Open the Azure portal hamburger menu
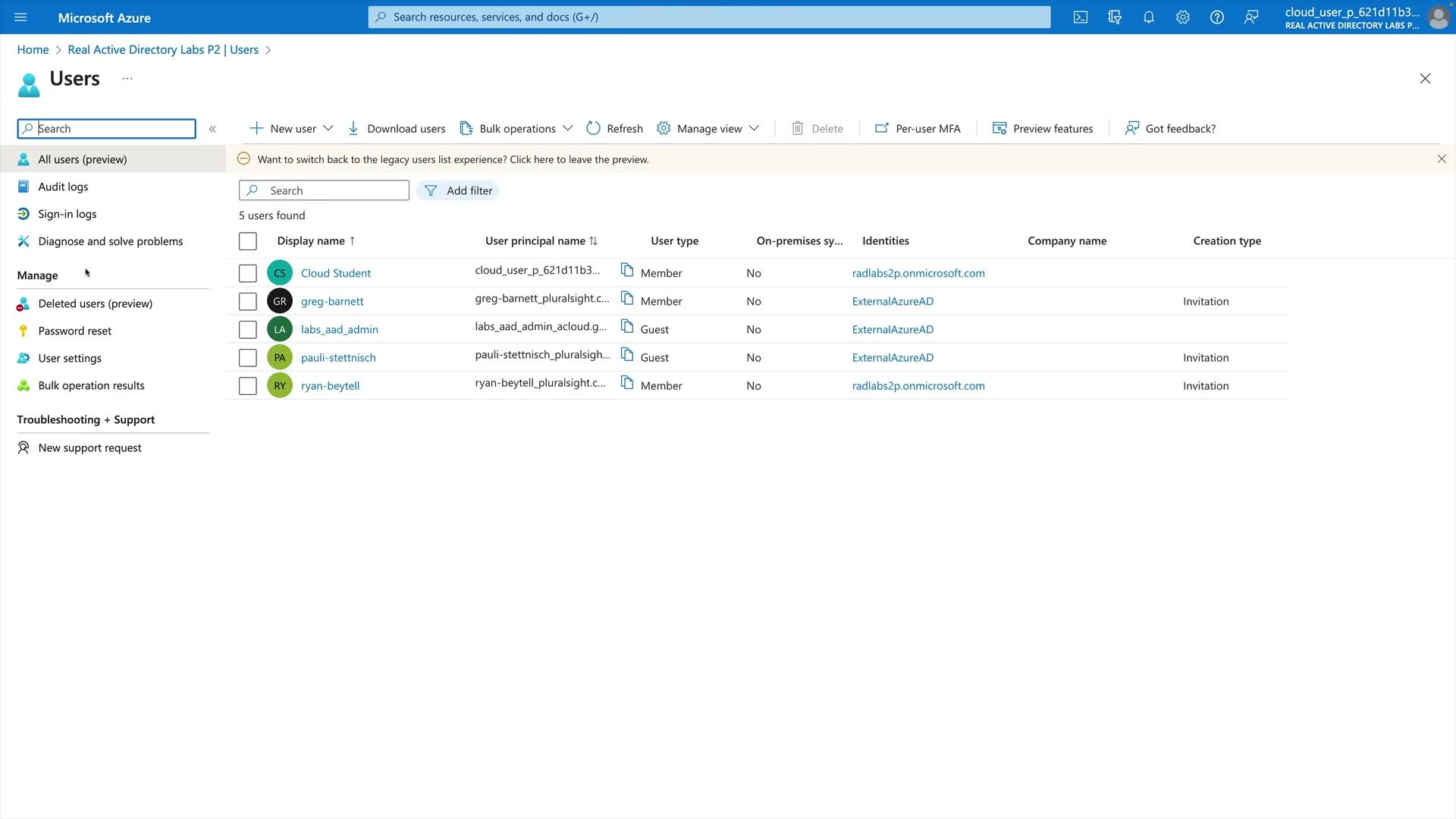The width and height of the screenshot is (1456, 819). click(20, 17)
